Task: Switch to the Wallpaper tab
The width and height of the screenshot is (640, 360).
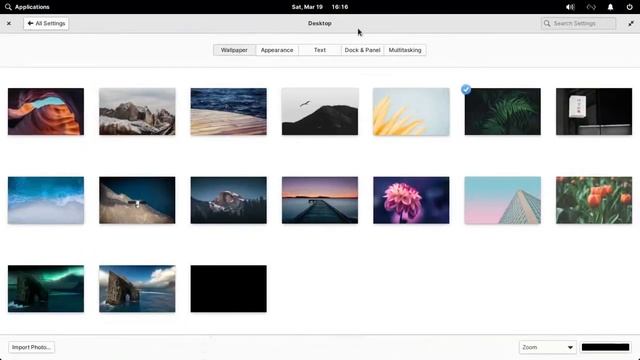Action: click(234, 50)
